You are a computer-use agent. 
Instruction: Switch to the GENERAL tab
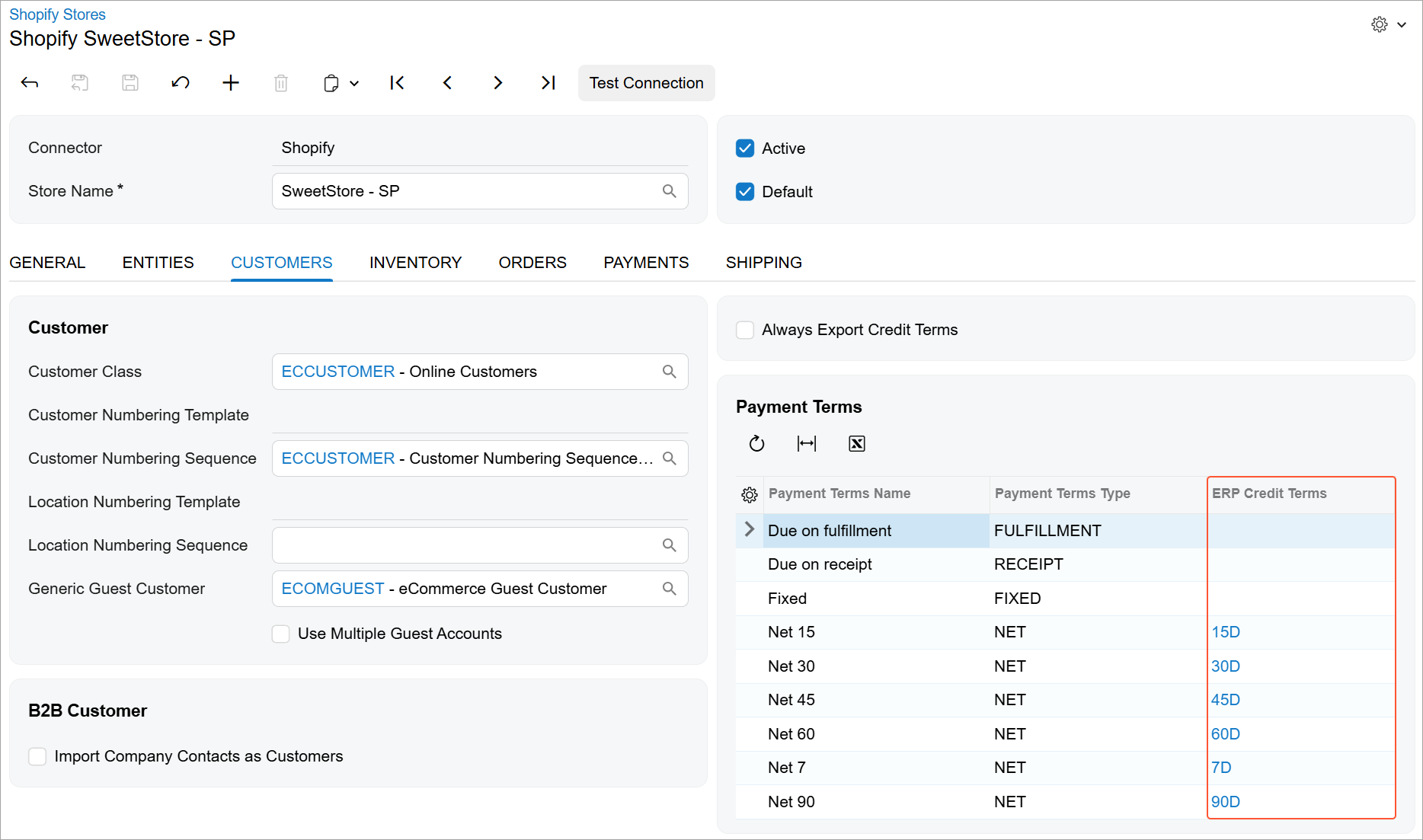coord(47,263)
